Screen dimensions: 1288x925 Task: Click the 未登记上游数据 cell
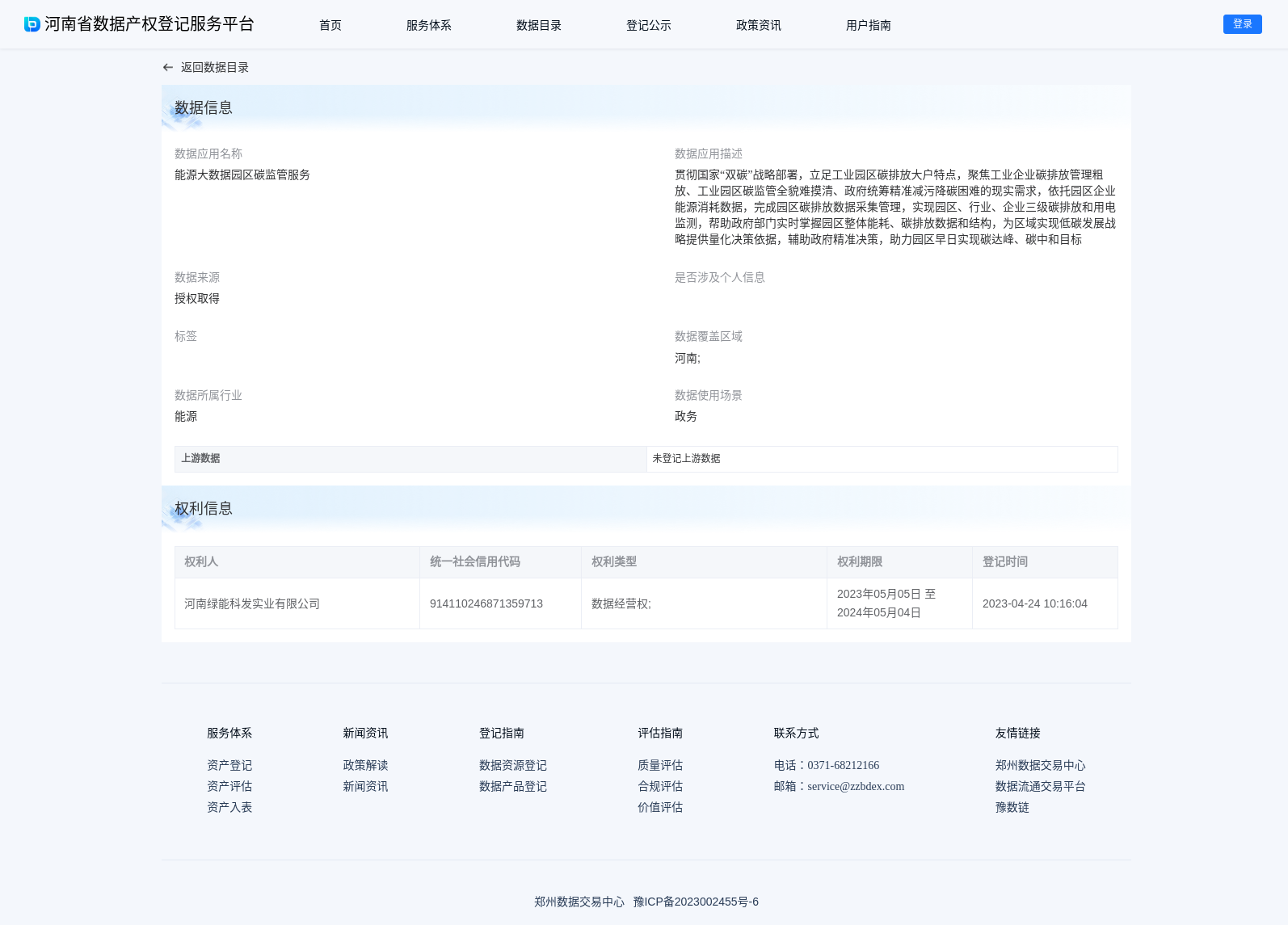[x=882, y=459]
